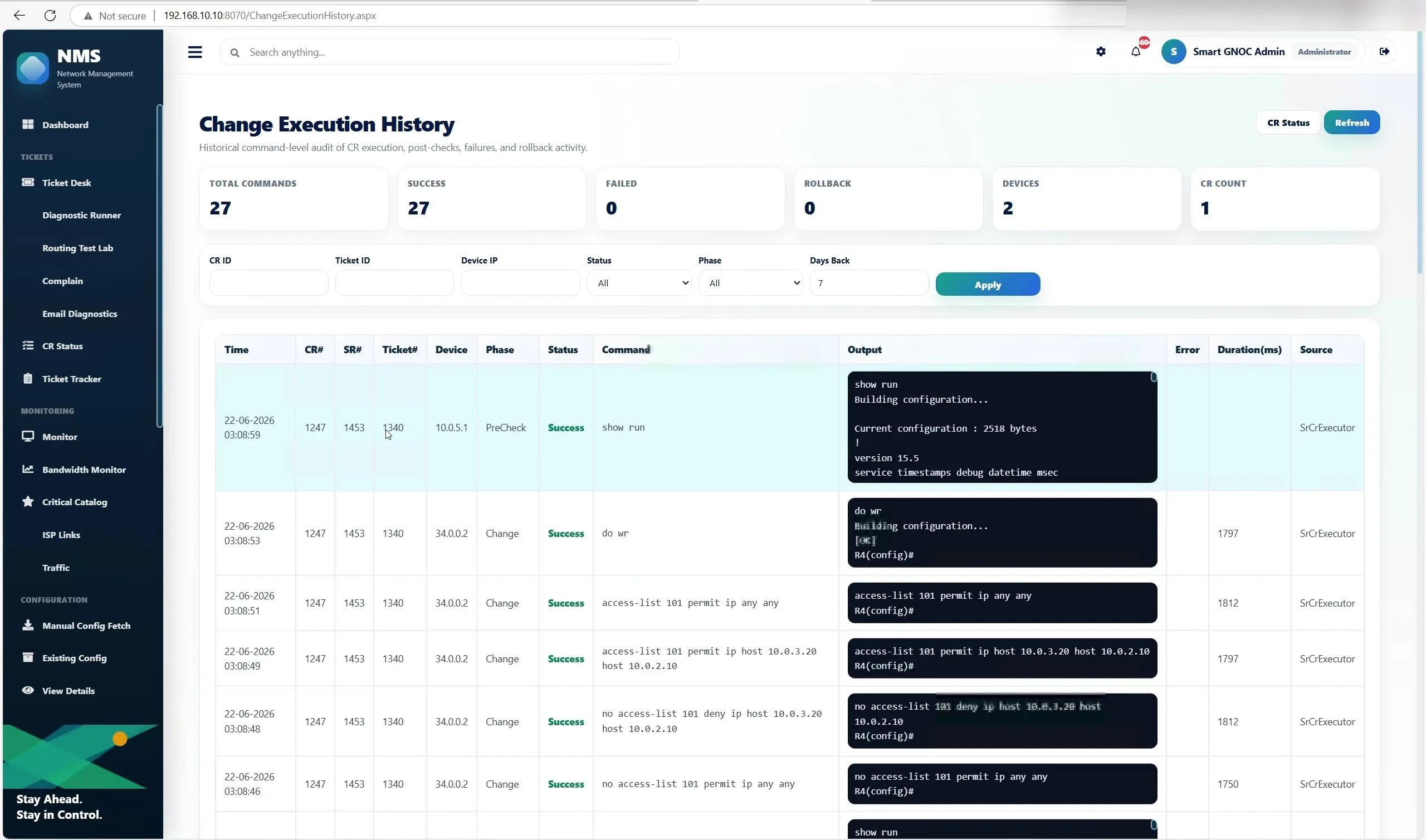
Task: Click the Critical Catalog star icon
Action: pos(28,501)
